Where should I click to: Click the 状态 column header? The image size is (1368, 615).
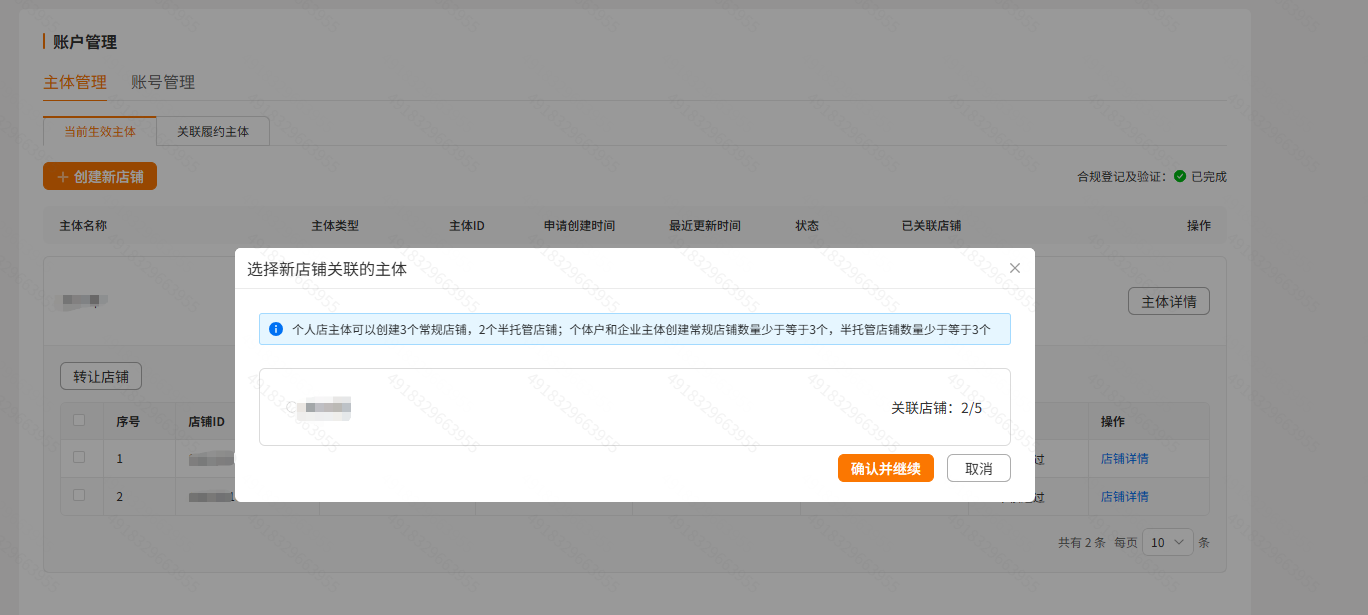point(807,225)
